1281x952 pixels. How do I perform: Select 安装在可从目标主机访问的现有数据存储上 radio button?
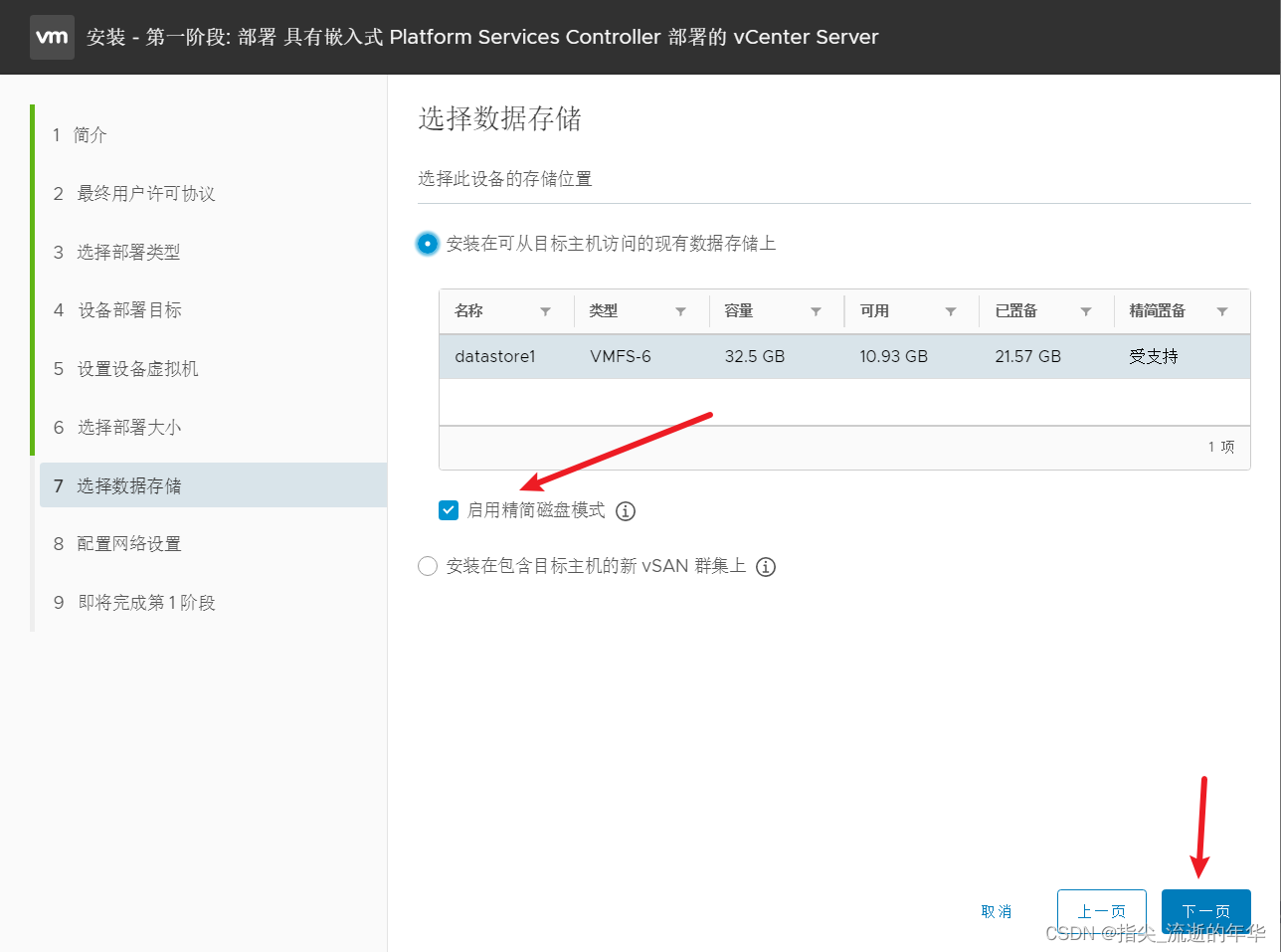(x=428, y=244)
